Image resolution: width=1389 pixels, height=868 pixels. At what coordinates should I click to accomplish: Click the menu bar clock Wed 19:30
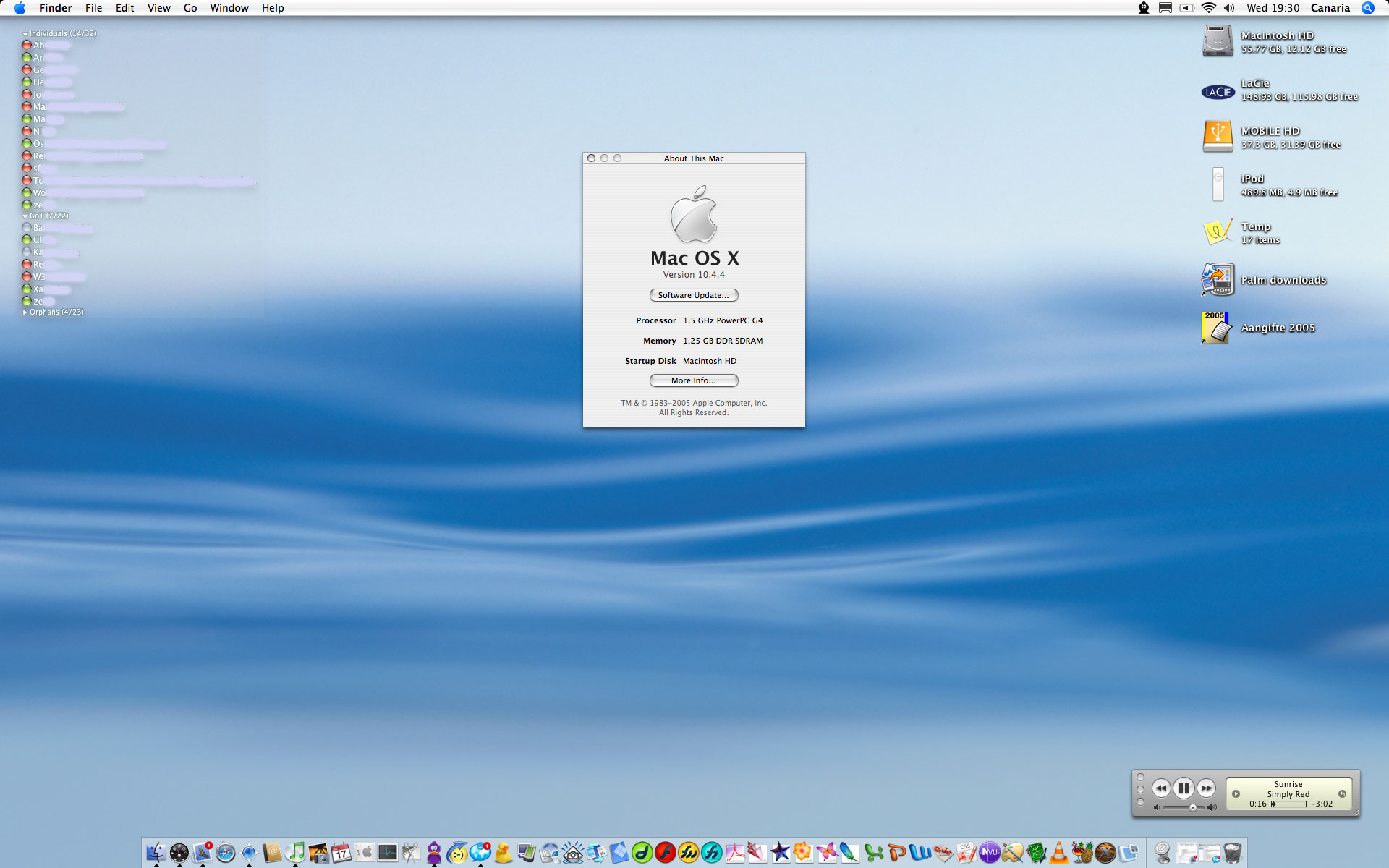tap(1273, 8)
